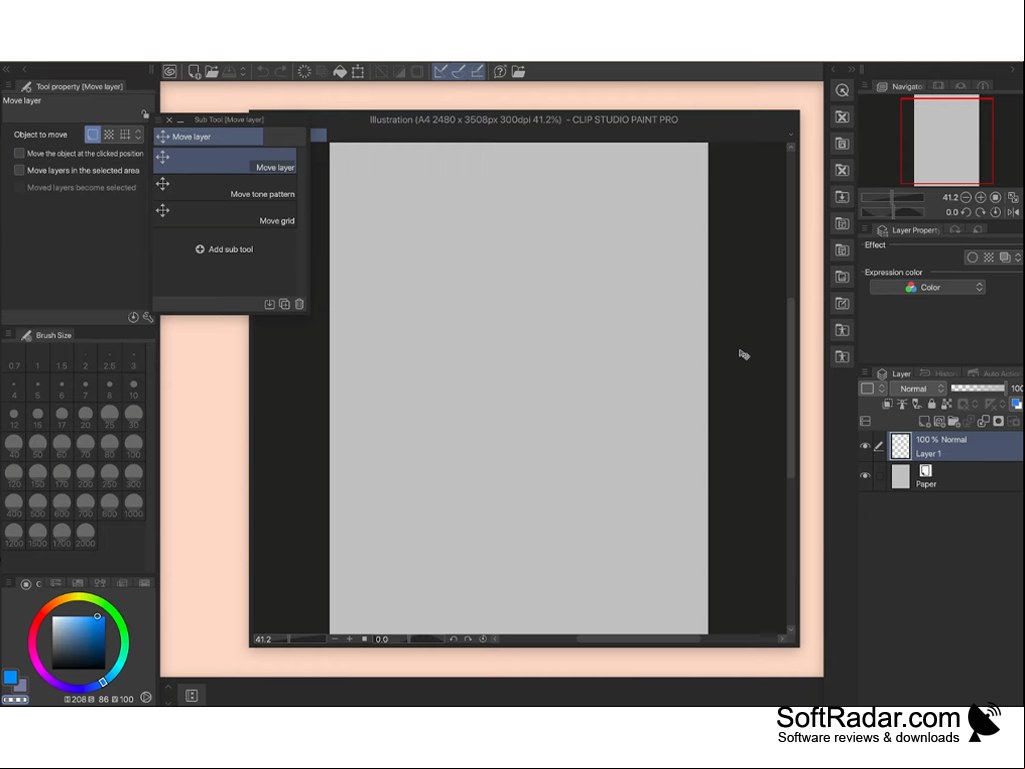Select brush size 100 preset

(133, 447)
